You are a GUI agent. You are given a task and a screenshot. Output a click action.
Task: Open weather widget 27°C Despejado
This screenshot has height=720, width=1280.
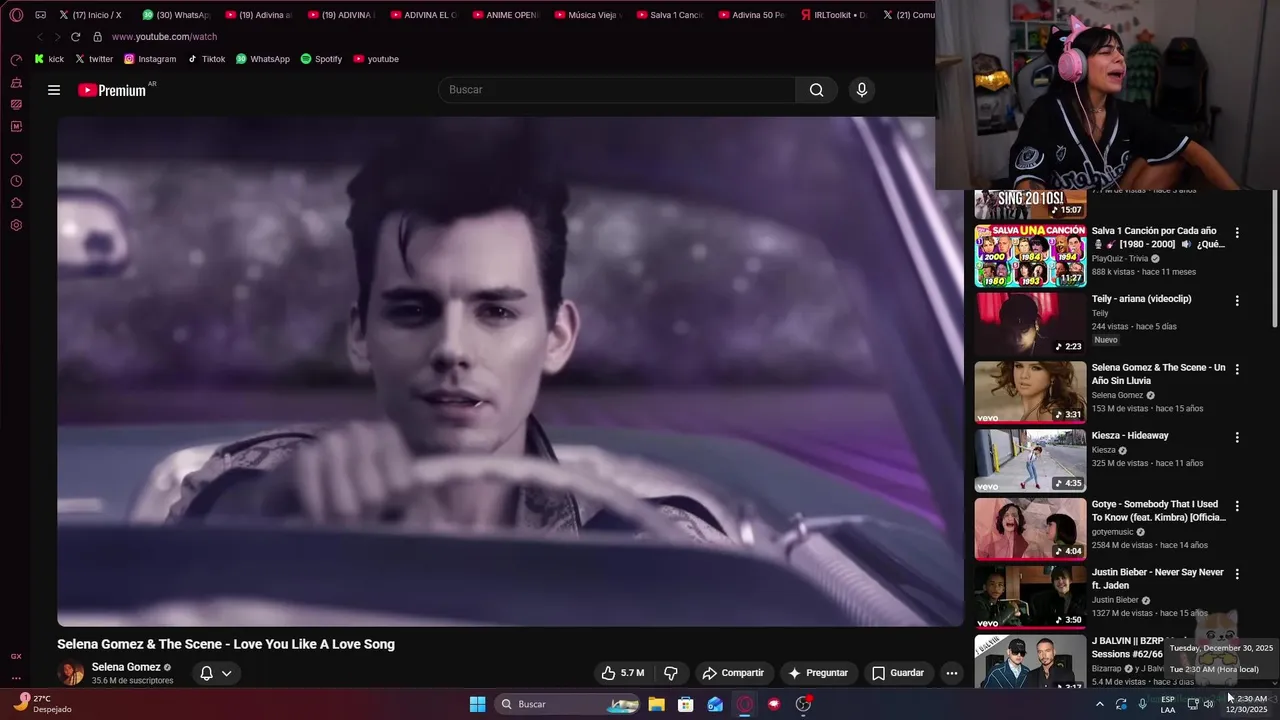click(43, 704)
